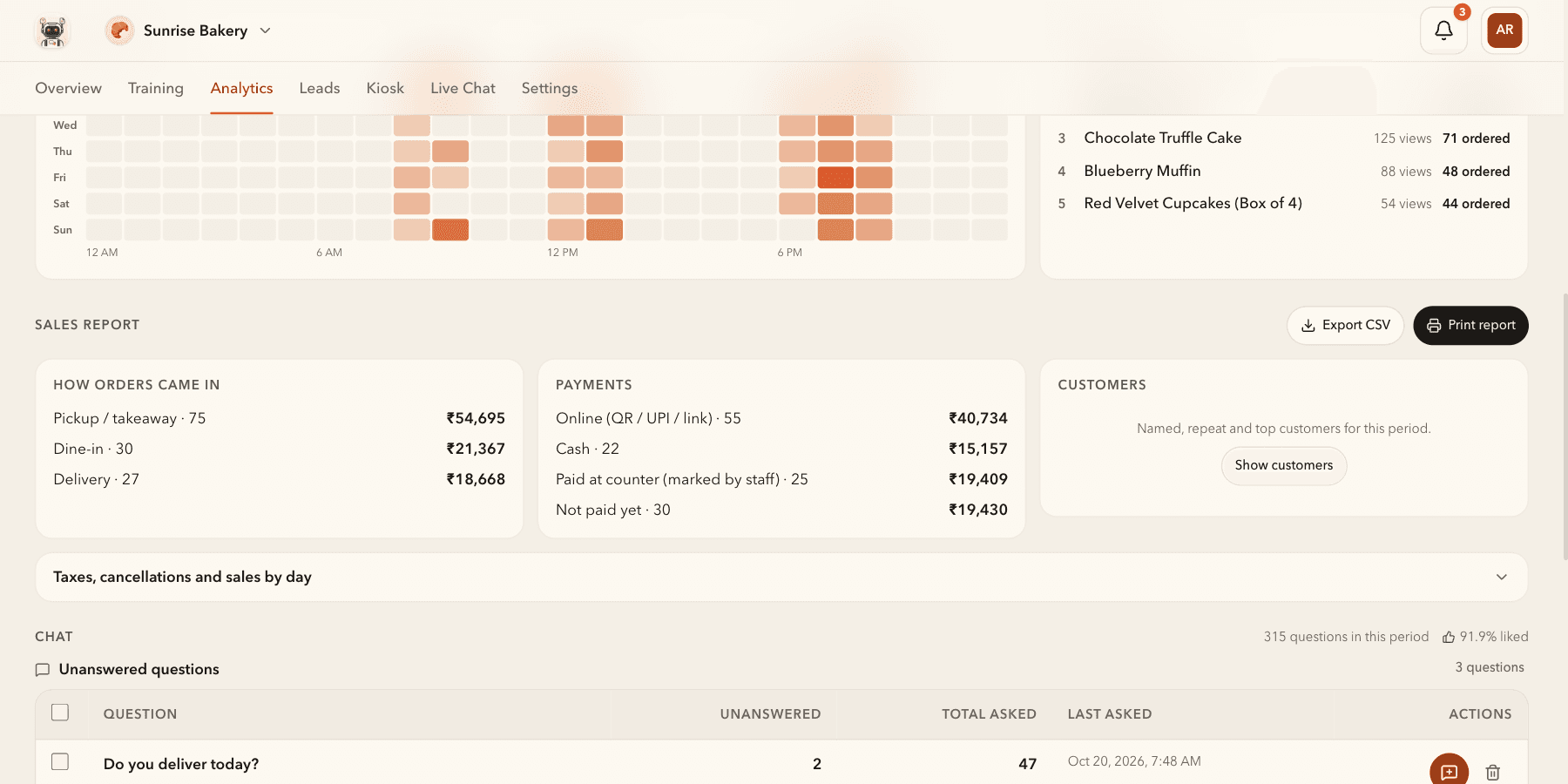
Task: Open the Kiosk tab
Action: click(385, 88)
